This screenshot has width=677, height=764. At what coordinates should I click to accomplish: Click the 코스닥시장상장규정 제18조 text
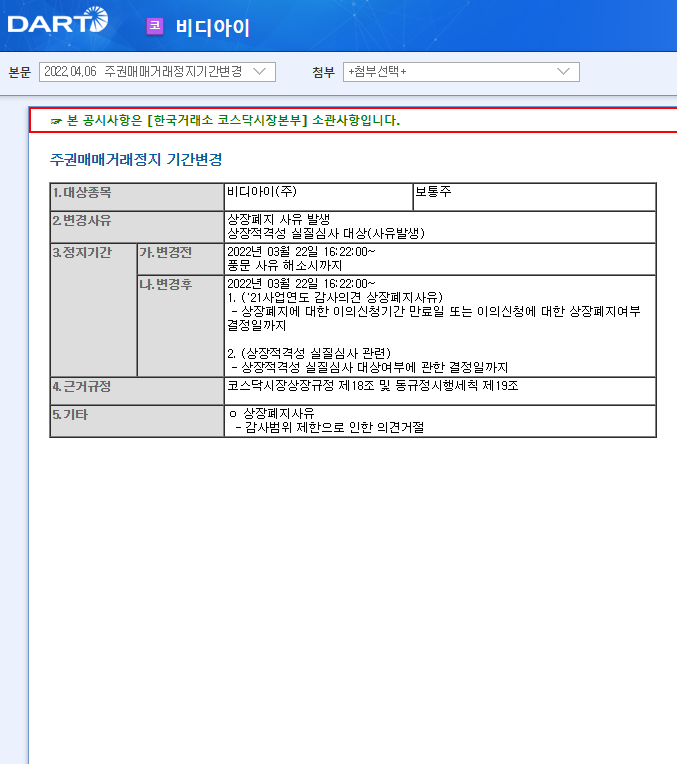click(373, 386)
